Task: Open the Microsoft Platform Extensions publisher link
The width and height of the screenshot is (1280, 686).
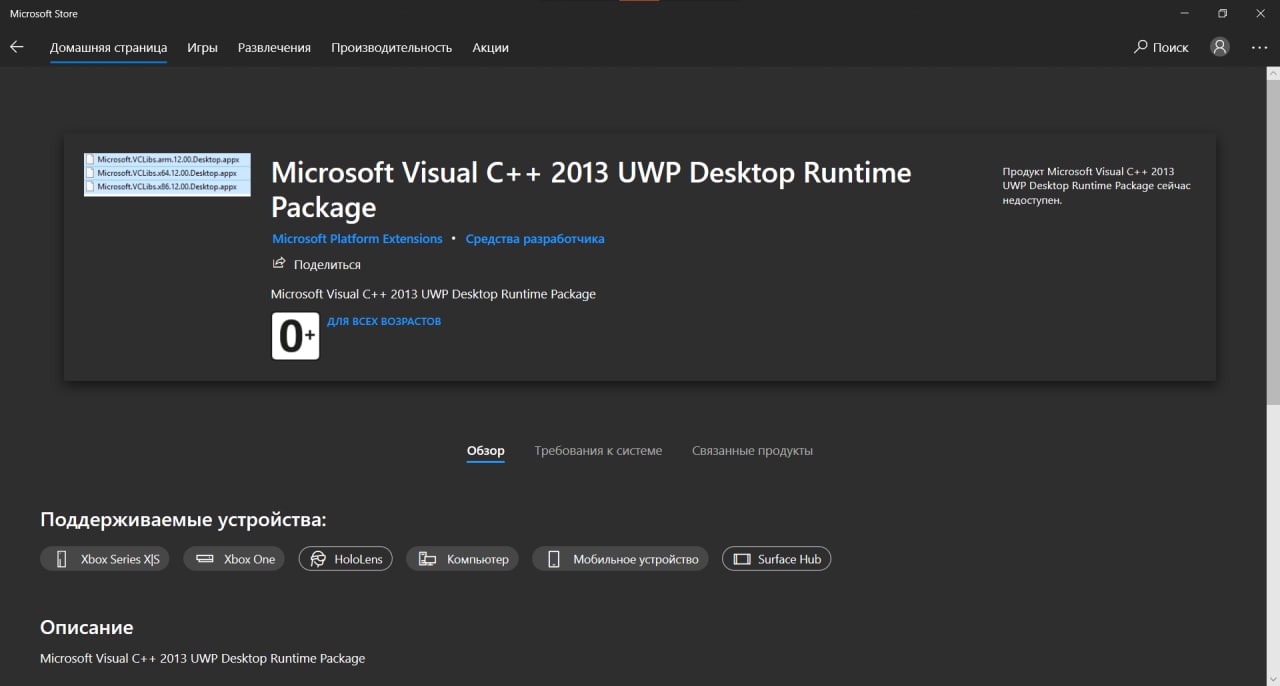Action: tap(357, 239)
